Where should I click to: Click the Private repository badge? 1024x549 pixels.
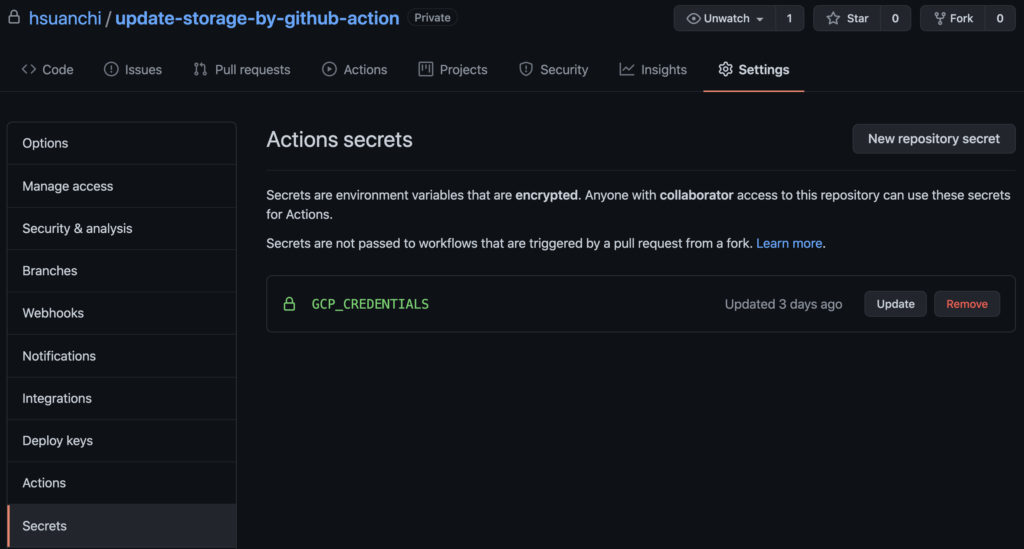[x=432, y=18]
